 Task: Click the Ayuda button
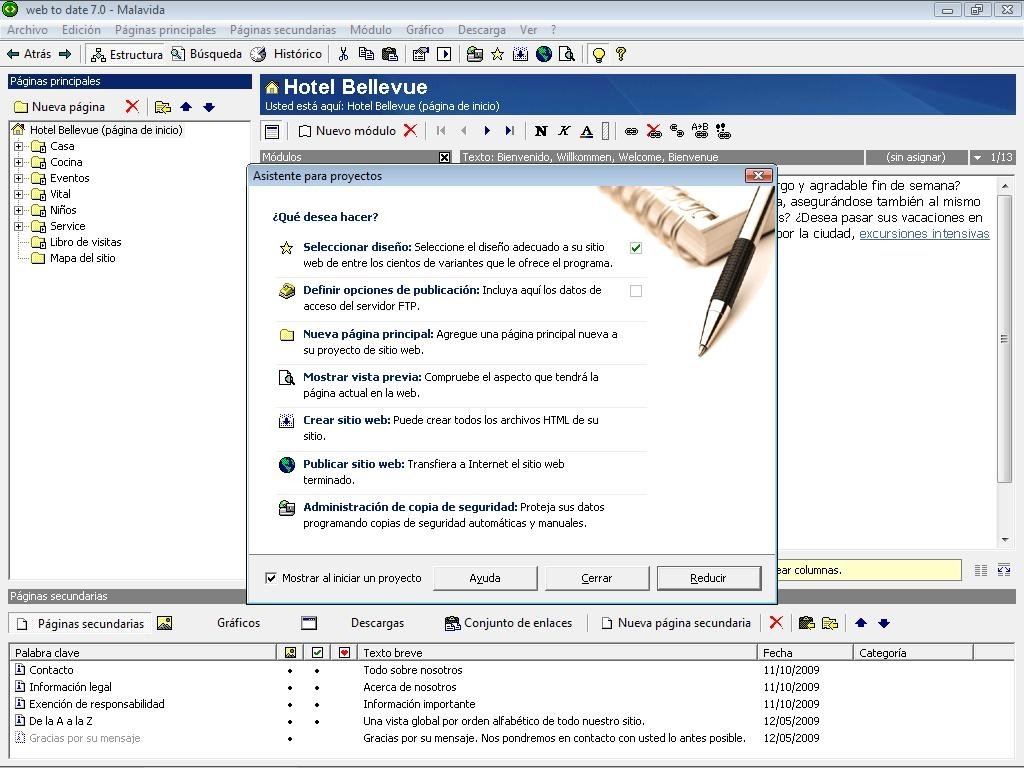[x=485, y=578]
